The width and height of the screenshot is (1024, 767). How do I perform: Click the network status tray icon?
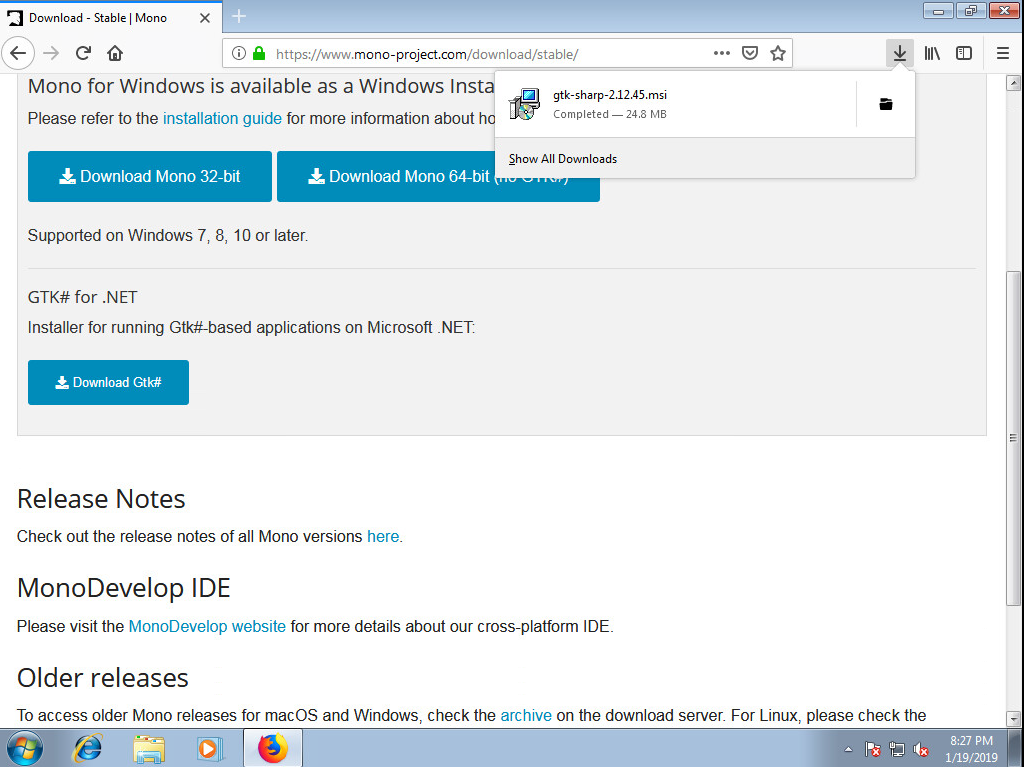(897, 749)
